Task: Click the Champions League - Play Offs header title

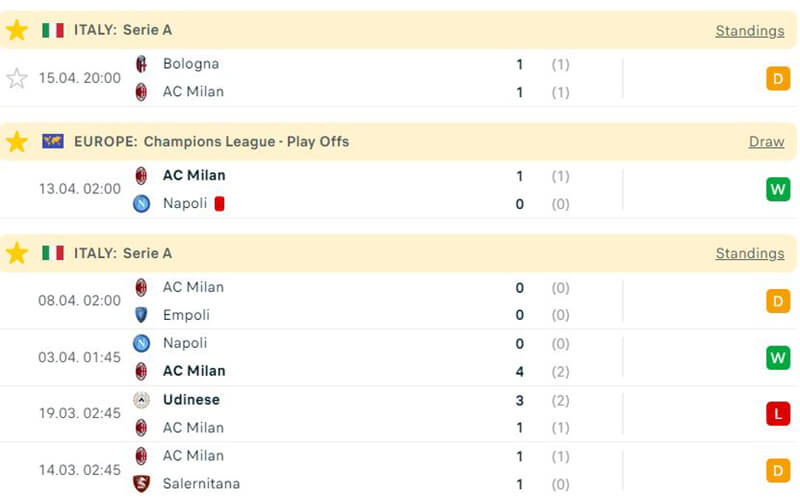Action: coord(211,142)
